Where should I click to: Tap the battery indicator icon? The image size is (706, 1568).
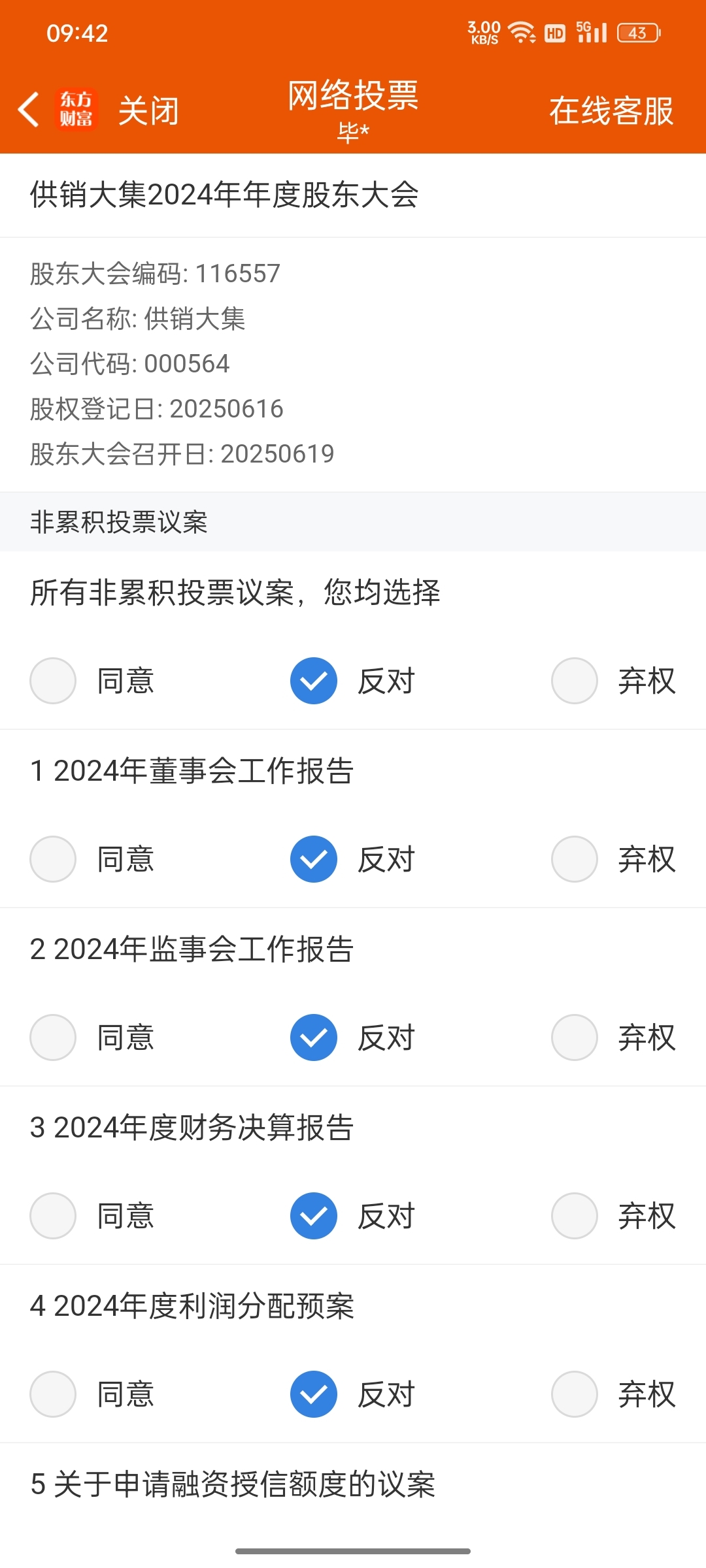point(639,33)
